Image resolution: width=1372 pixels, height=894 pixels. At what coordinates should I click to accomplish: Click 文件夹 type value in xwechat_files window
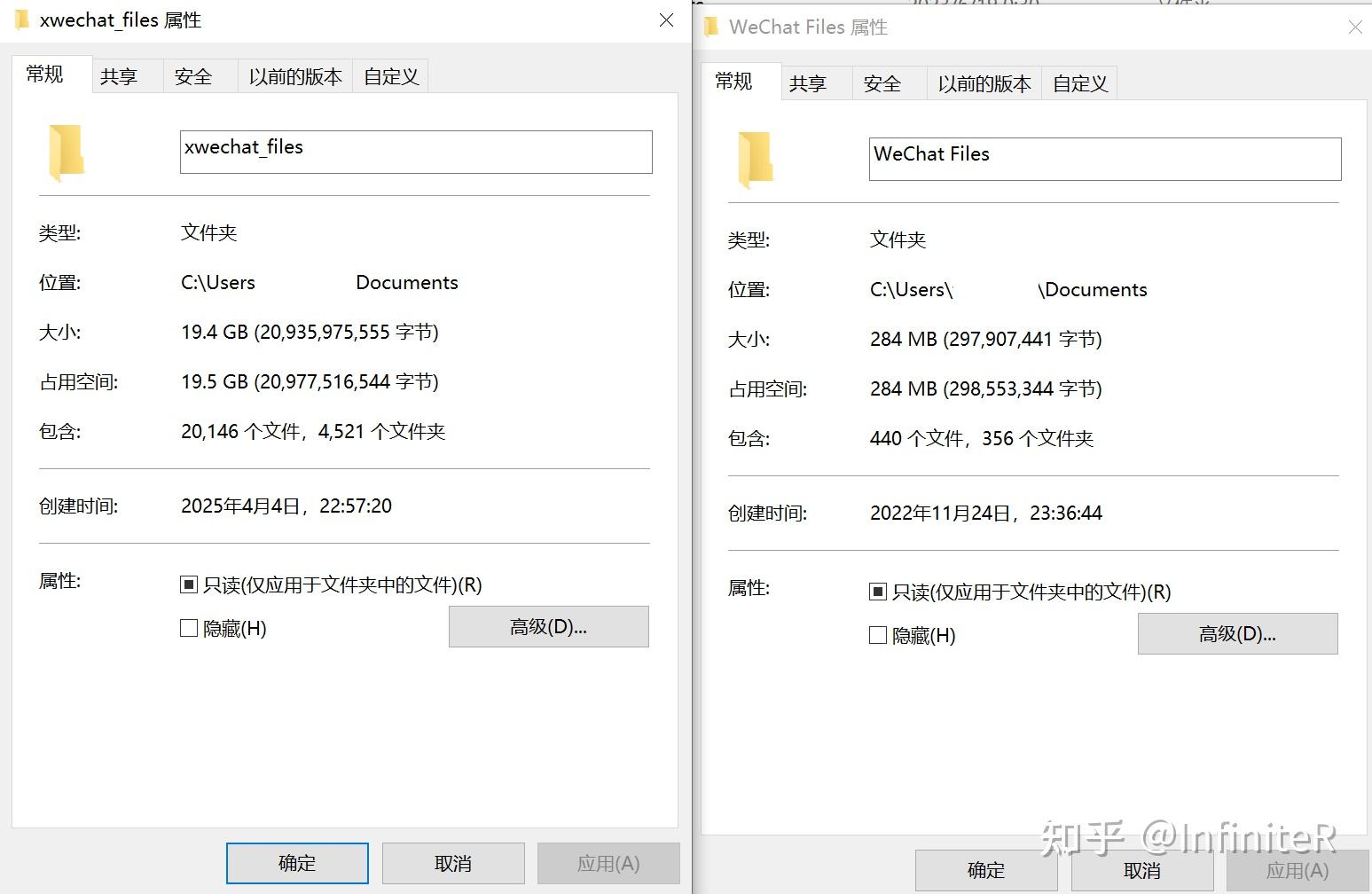pos(209,233)
